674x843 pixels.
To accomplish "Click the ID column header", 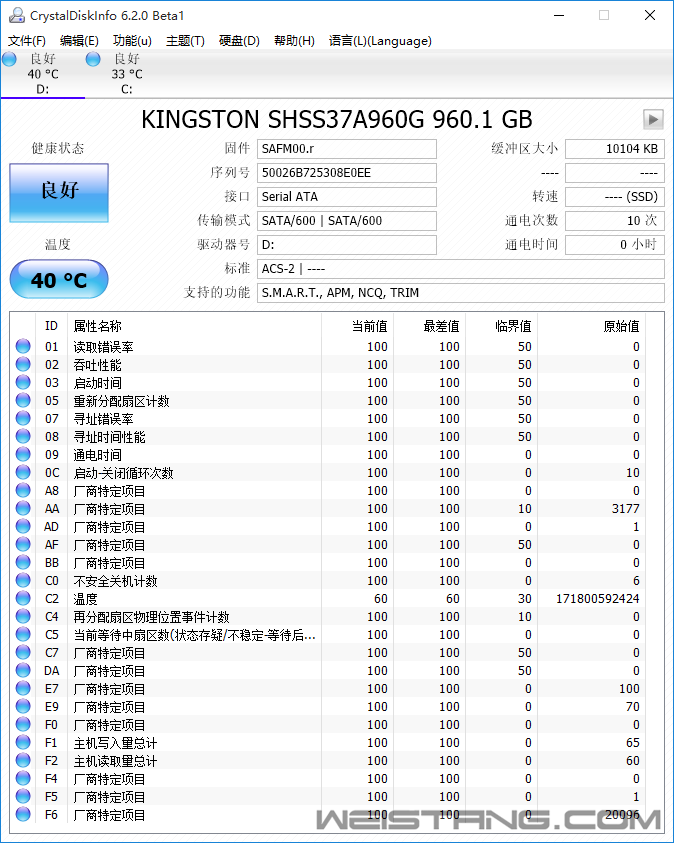I will [52, 326].
